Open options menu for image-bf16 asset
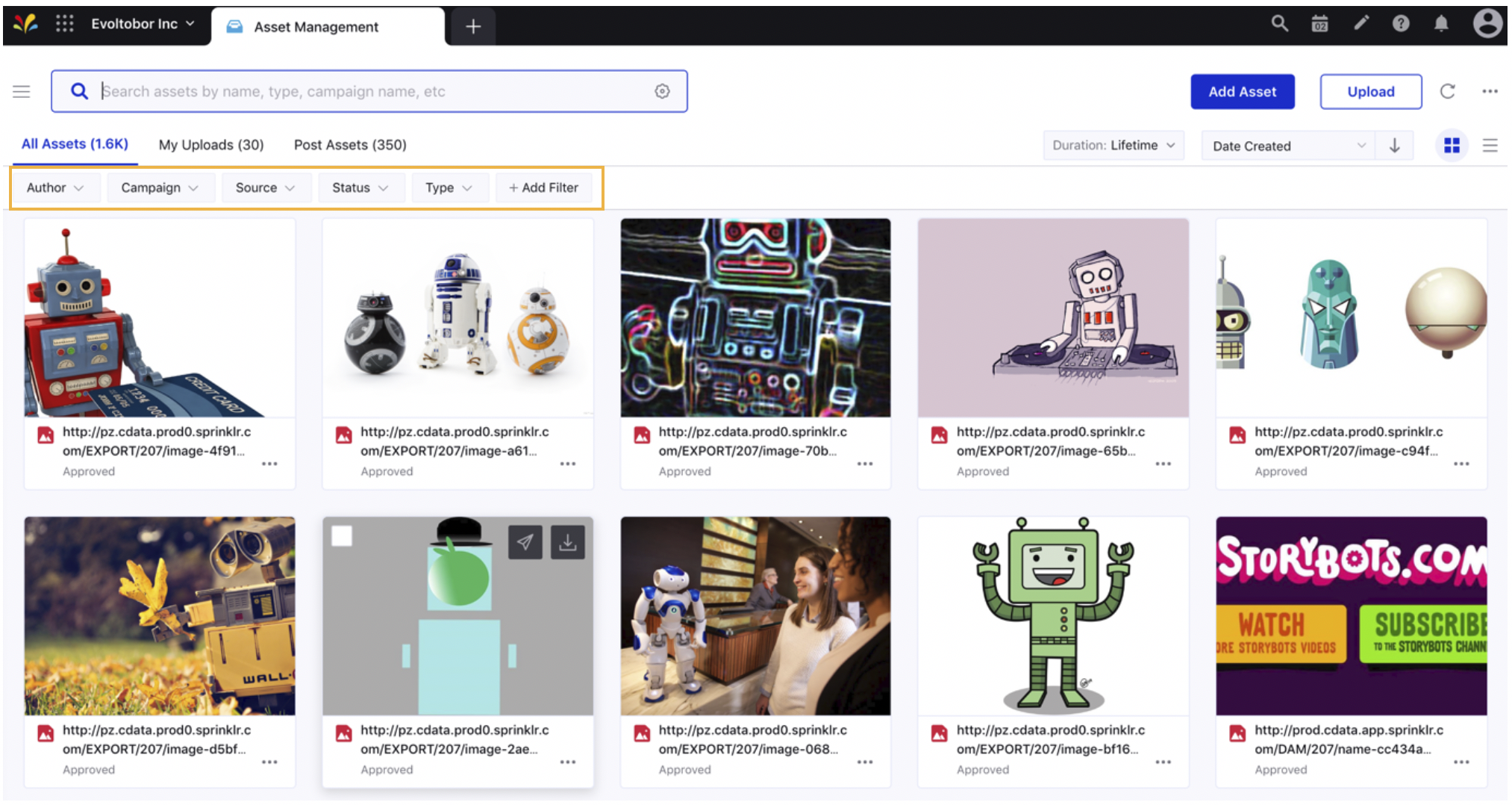The height and width of the screenshot is (805, 1512). pyautogui.click(x=1163, y=762)
